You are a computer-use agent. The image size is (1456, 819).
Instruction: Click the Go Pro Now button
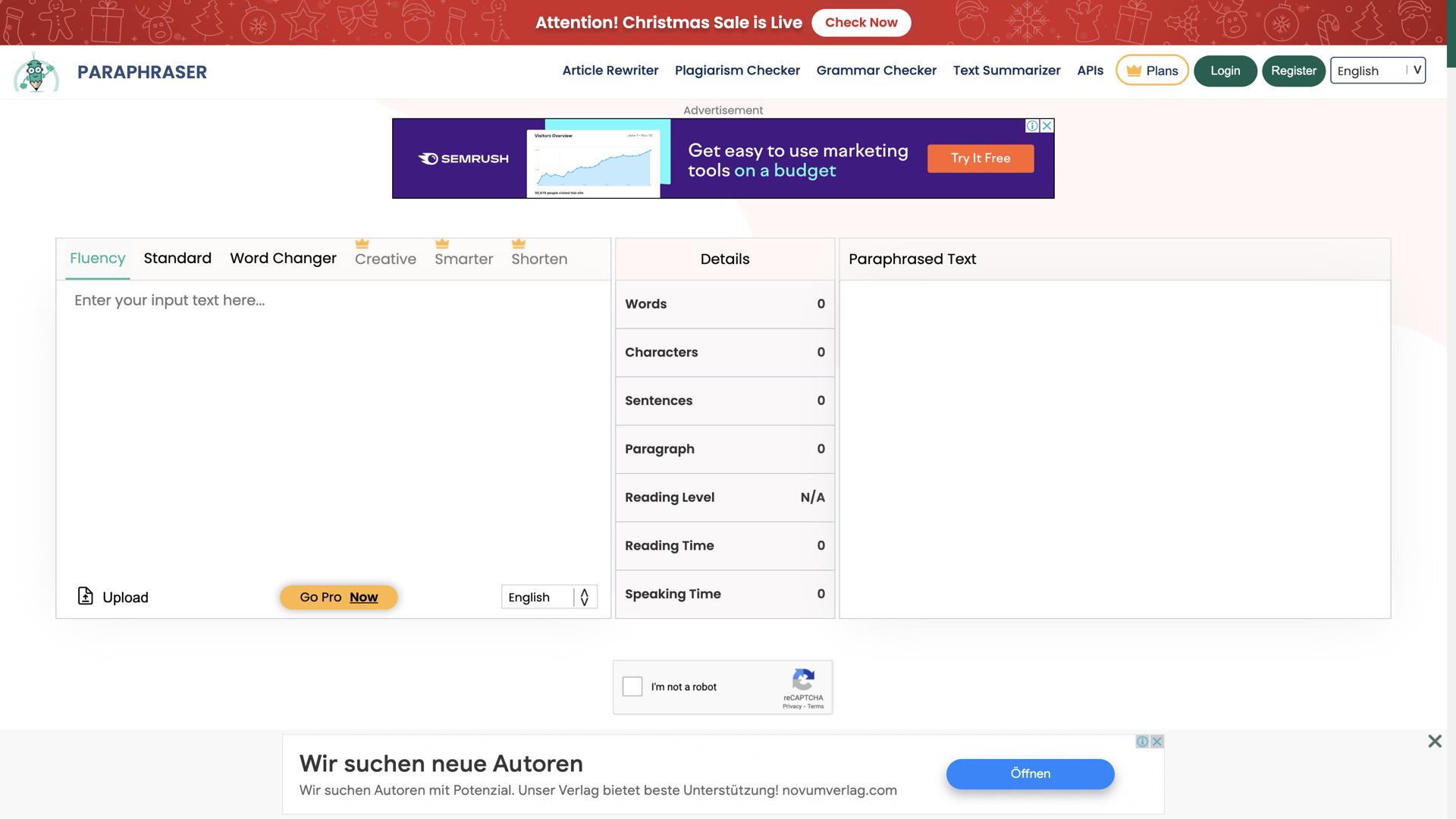pos(338,597)
